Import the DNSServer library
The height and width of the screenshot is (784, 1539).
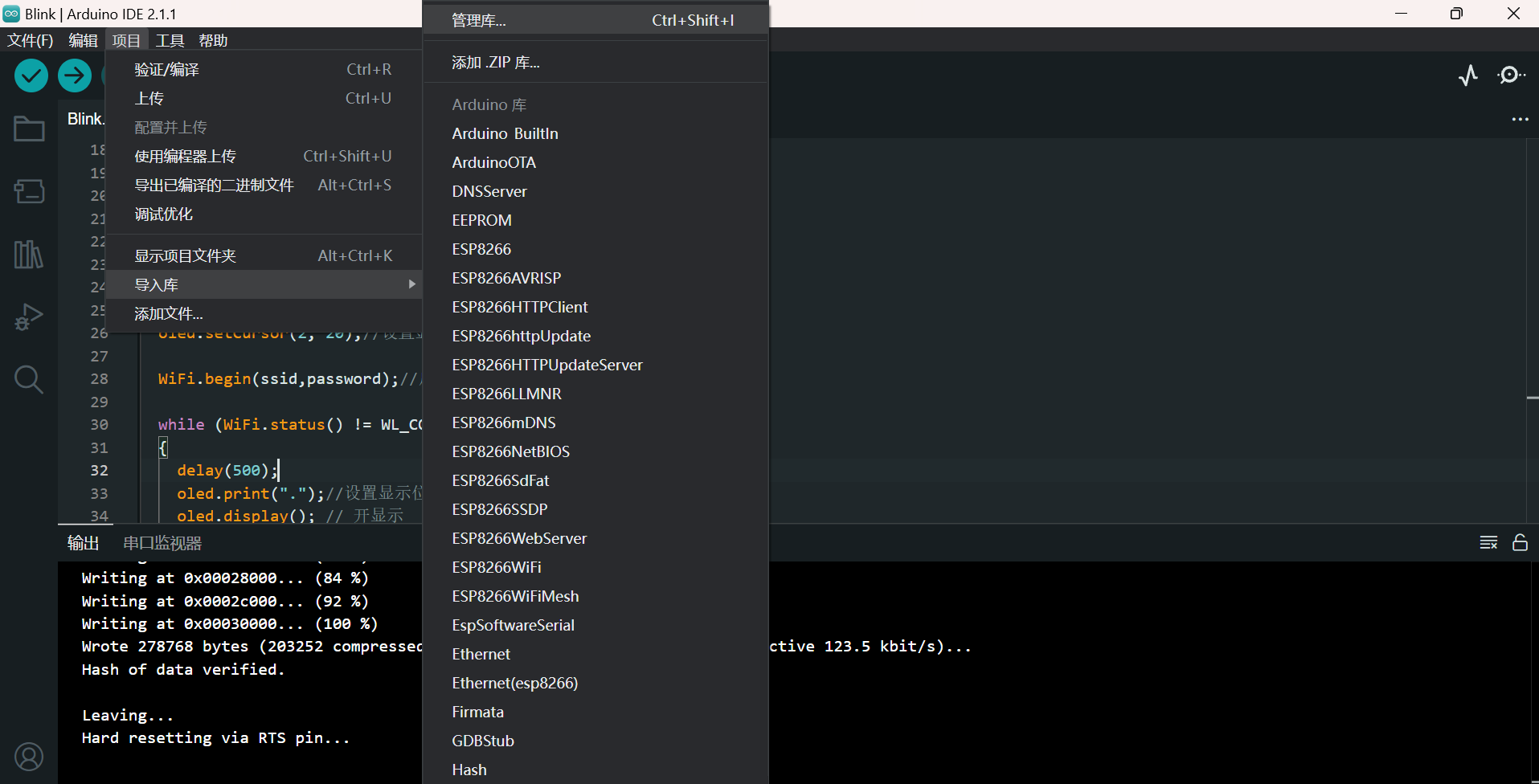click(596, 191)
